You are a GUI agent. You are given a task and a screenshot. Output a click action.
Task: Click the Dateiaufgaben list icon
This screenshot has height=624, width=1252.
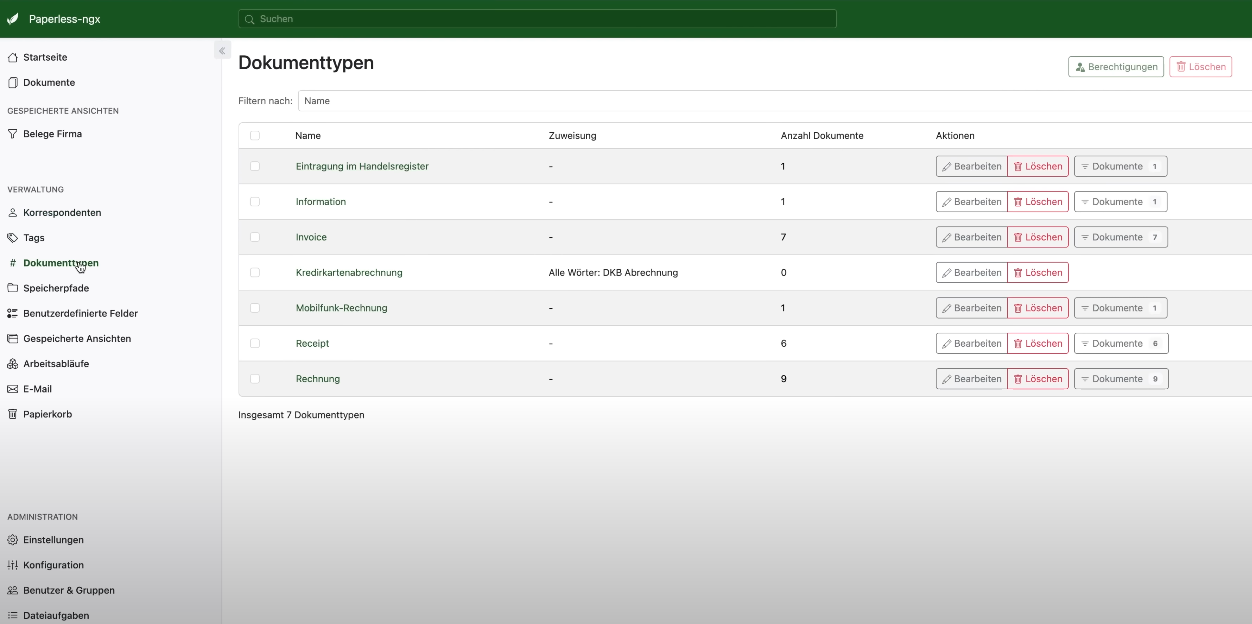point(13,615)
